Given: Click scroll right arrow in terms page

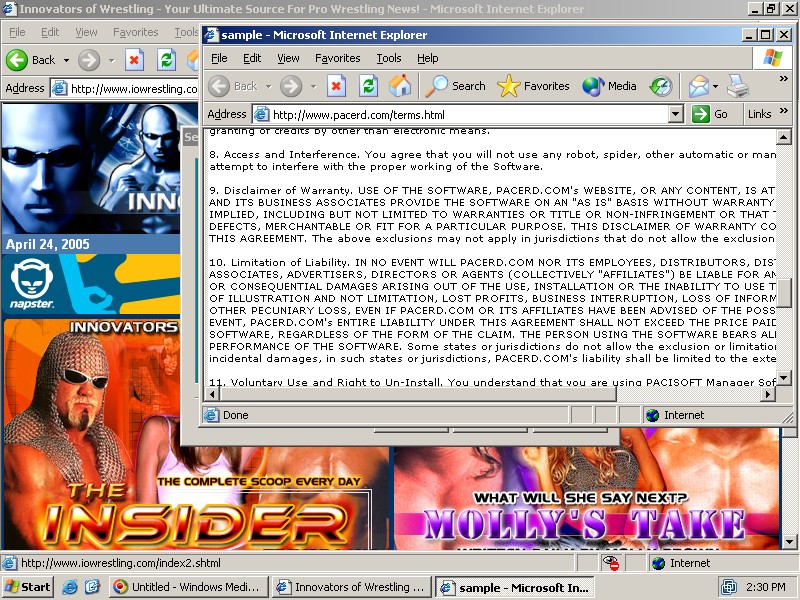Looking at the screenshot, I should (768, 394).
